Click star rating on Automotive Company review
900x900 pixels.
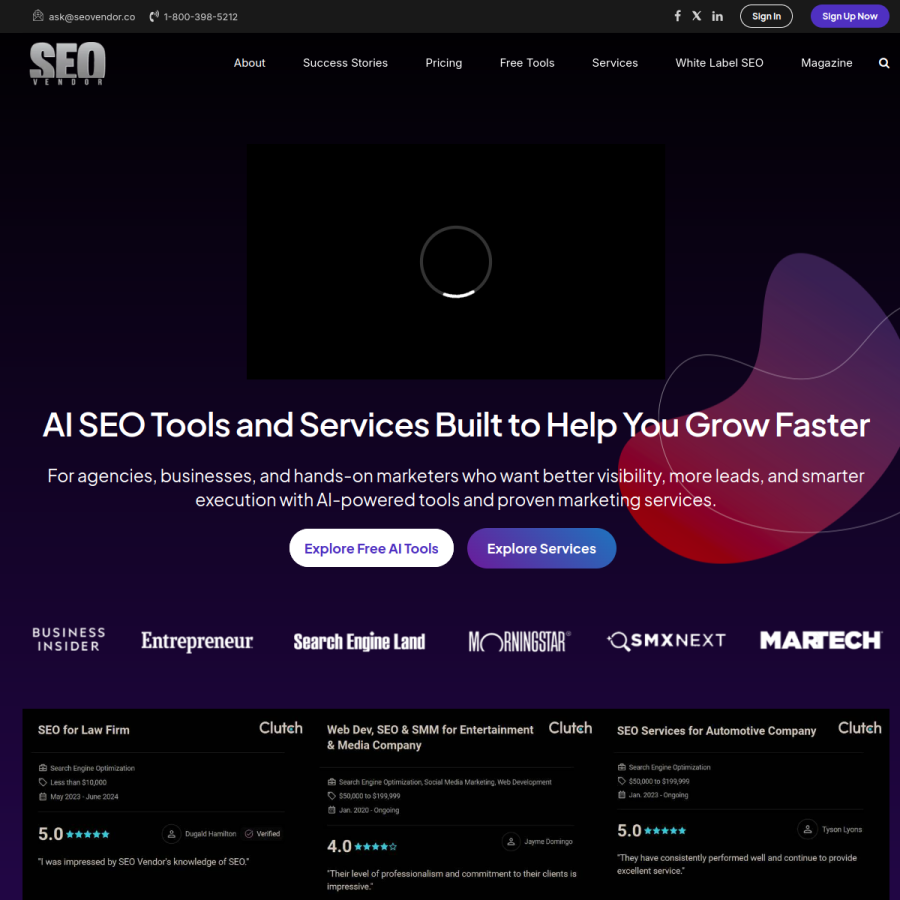(665, 830)
